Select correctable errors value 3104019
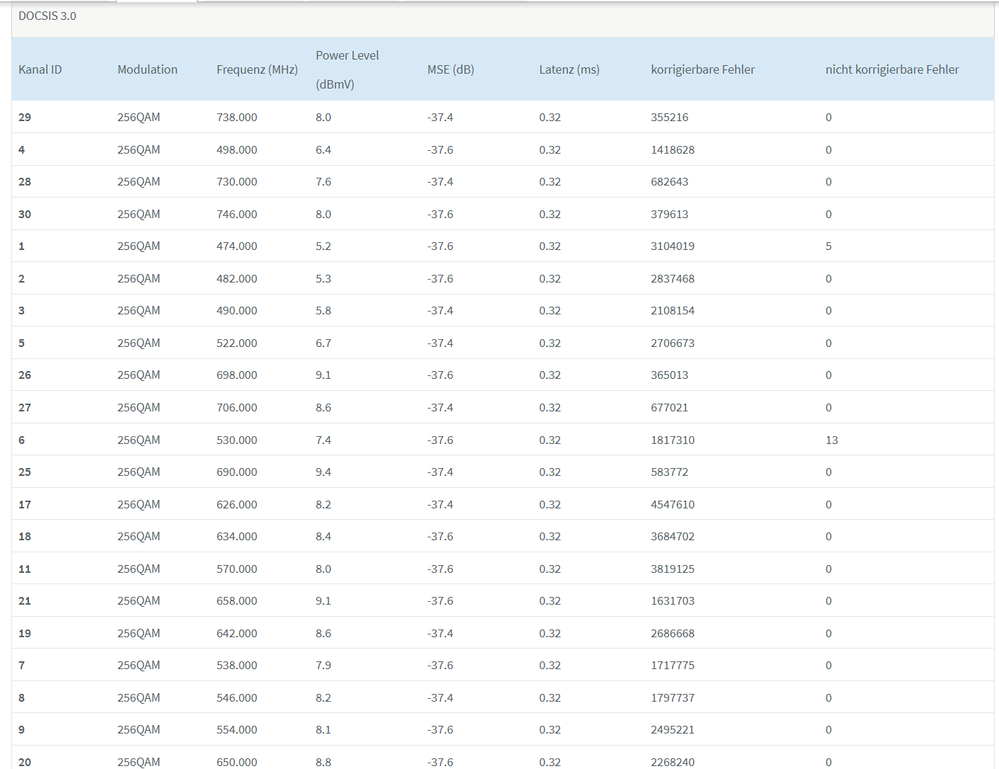 [x=673, y=246]
